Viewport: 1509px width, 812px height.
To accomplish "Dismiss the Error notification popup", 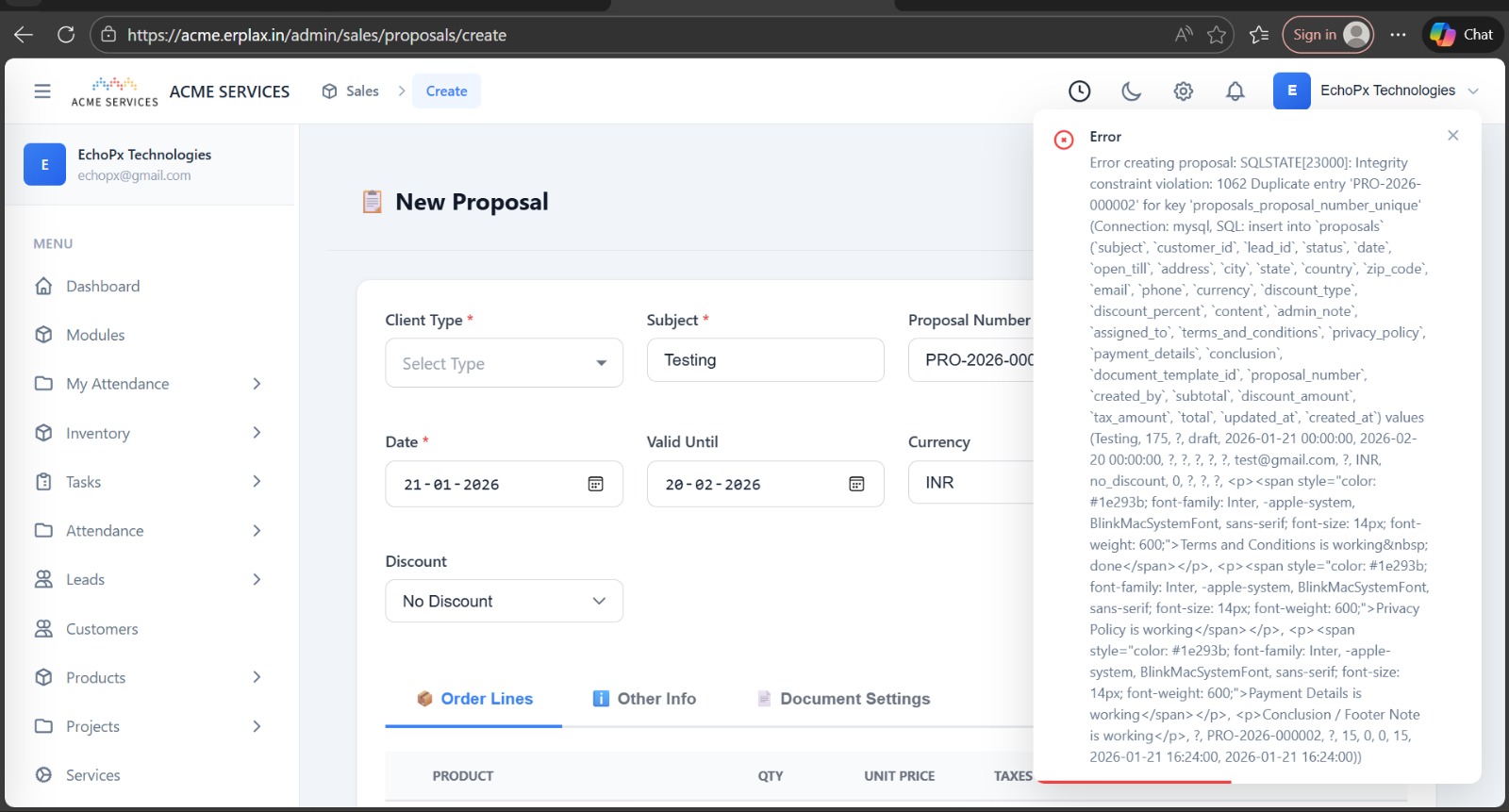I will click(1452, 136).
